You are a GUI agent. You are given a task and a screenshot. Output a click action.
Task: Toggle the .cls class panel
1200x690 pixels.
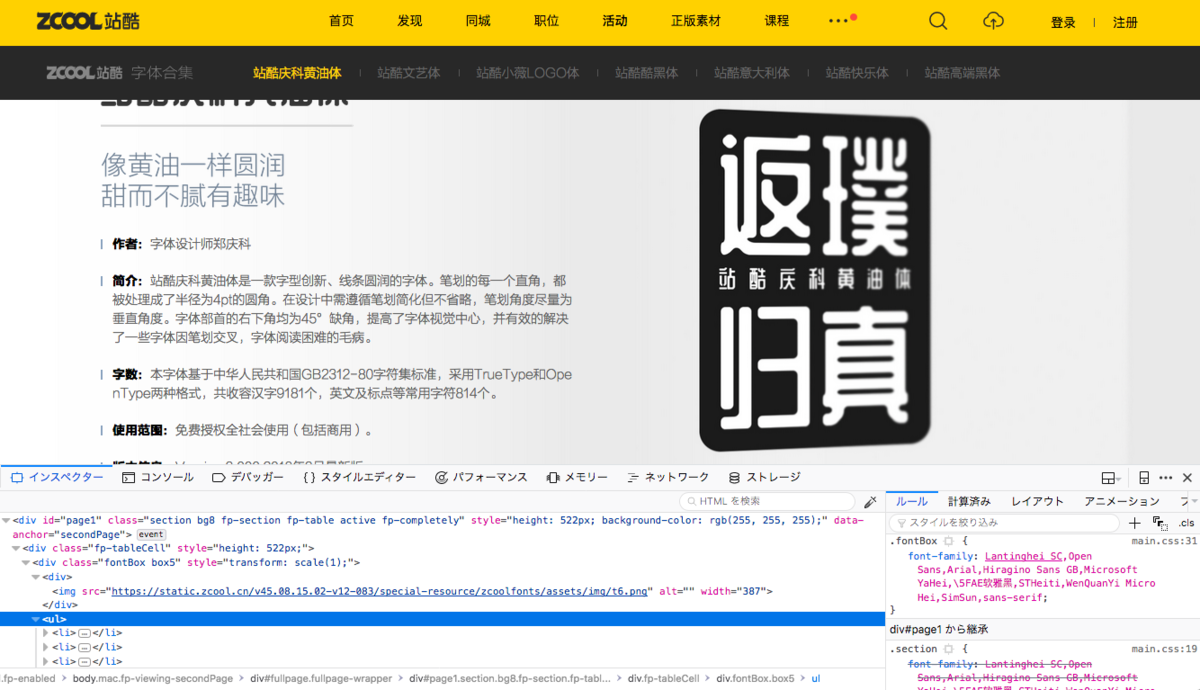point(1186,523)
